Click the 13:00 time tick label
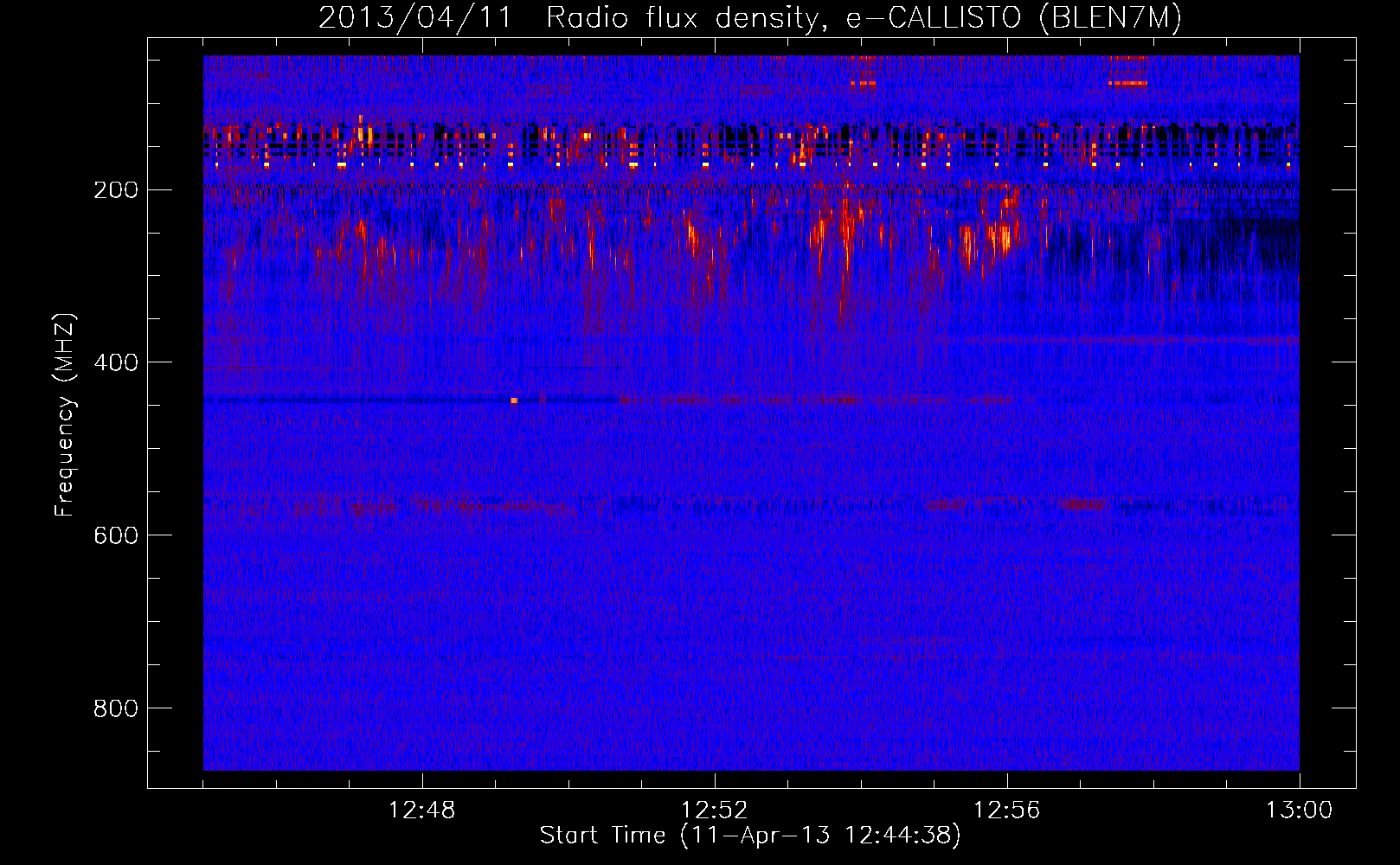Screen dimensions: 1400x865 click(1300, 811)
